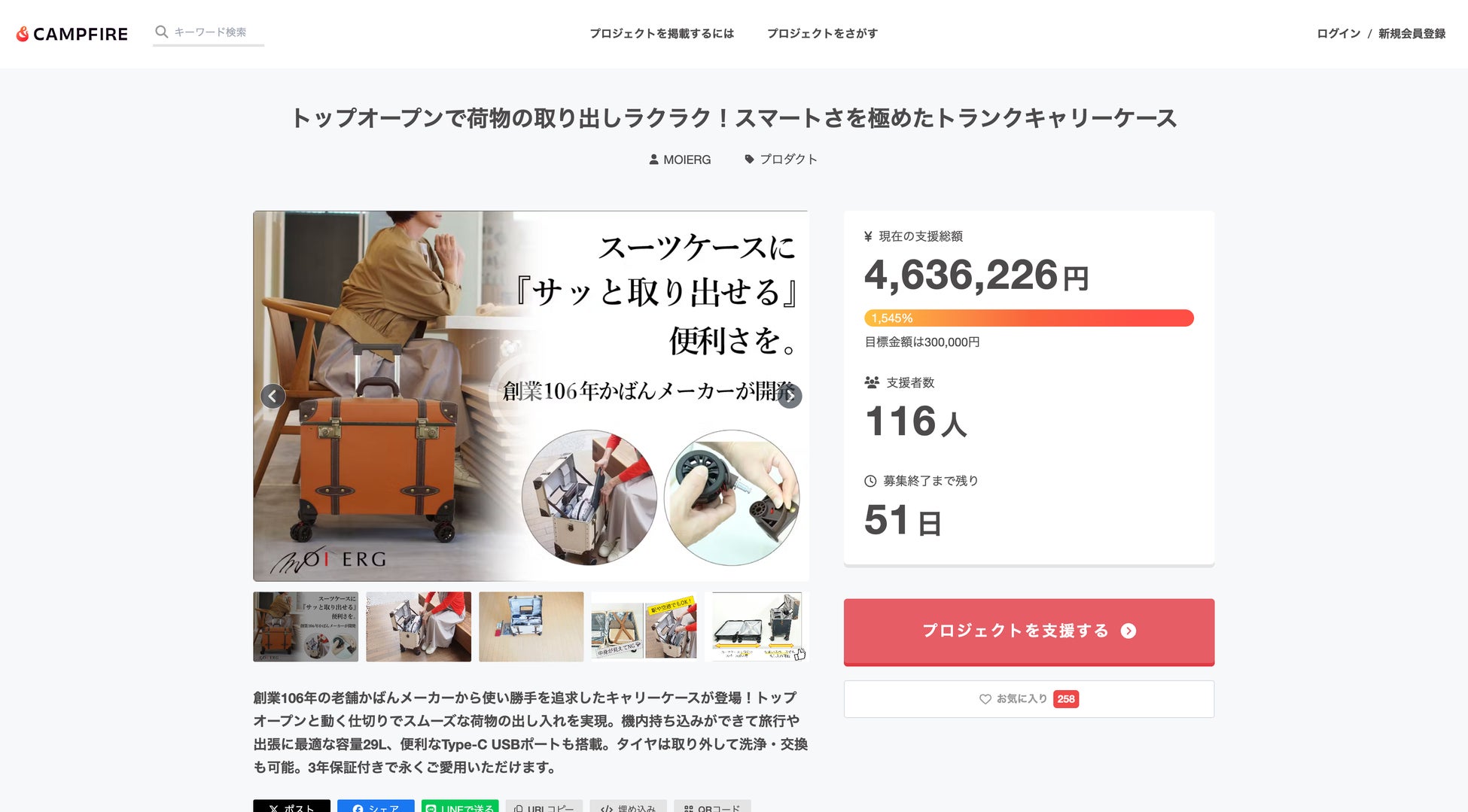Click the プロダクト category tag icon
This screenshot has width=1468, height=812.
749,160
